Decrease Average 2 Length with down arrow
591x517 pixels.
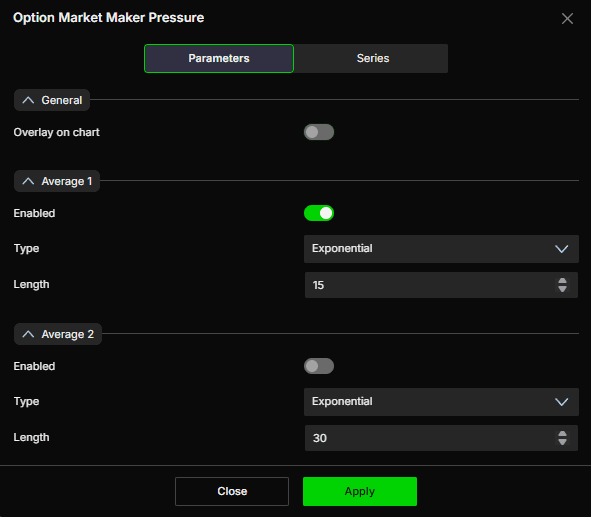562,442
